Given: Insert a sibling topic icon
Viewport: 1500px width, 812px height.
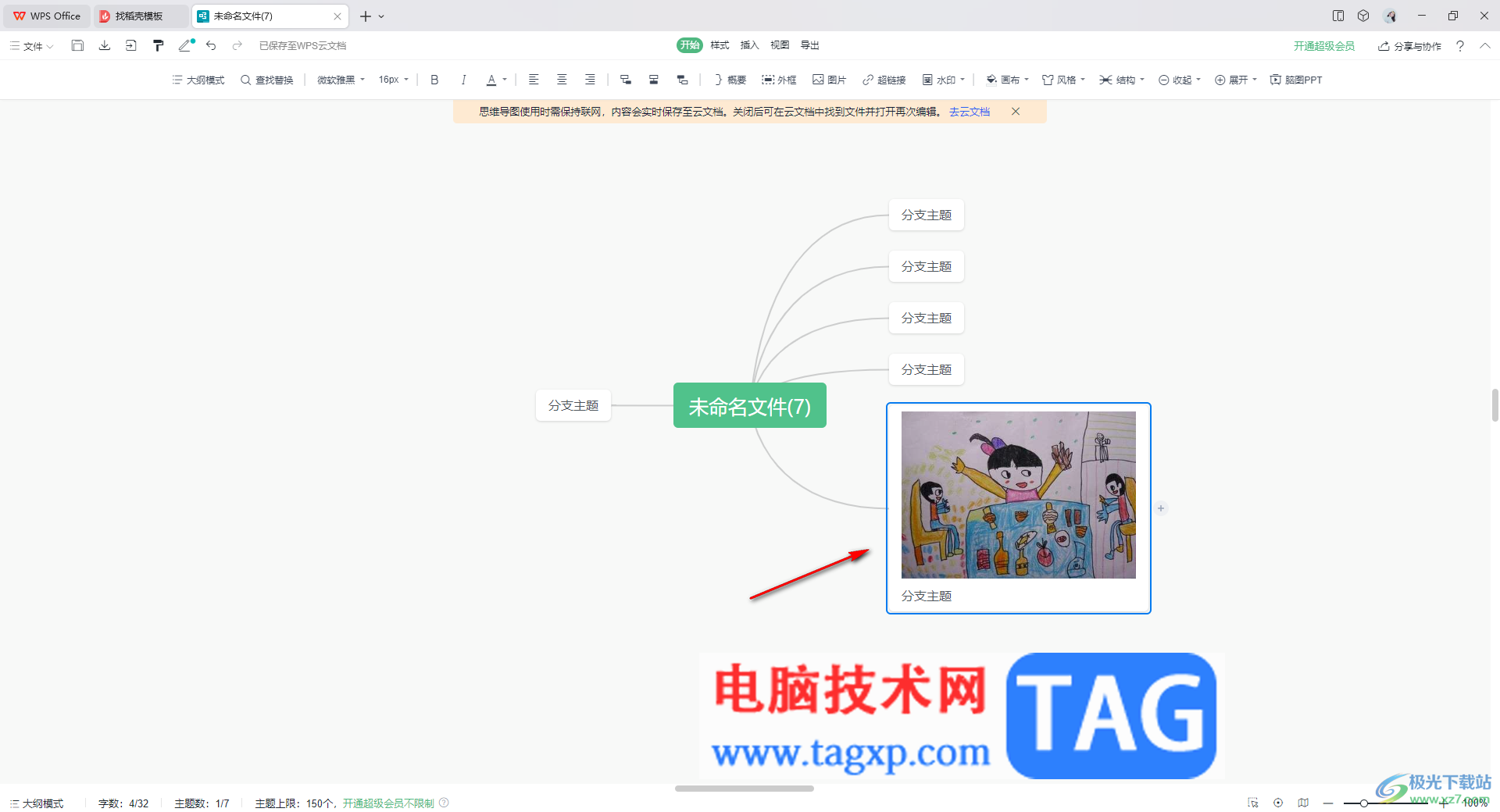Looking at the screenshot, I should tap(654, 80).
